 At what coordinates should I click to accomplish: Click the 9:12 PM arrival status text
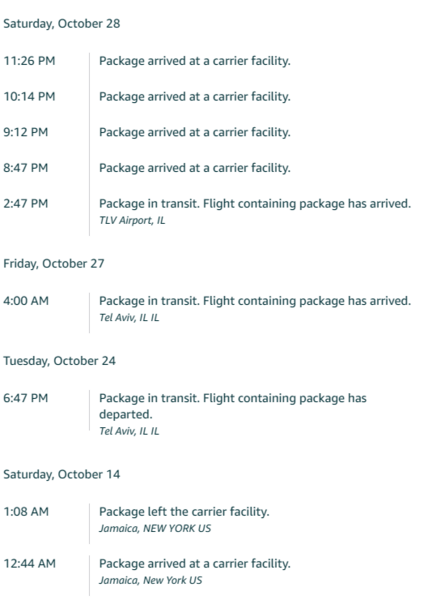(194, 132)
